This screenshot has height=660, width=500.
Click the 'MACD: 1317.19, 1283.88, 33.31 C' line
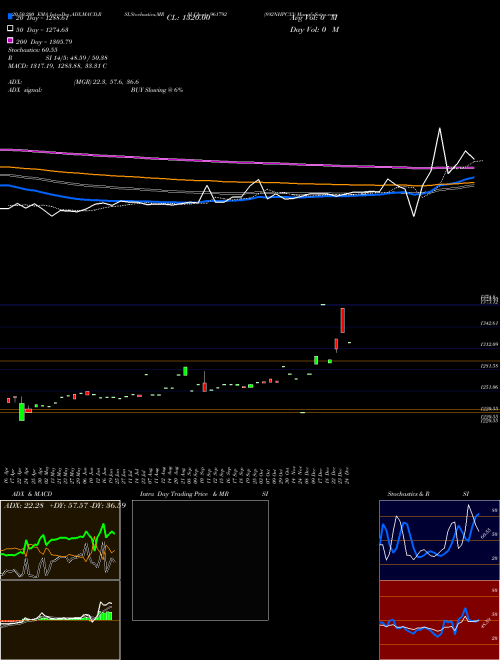[57, 66]
